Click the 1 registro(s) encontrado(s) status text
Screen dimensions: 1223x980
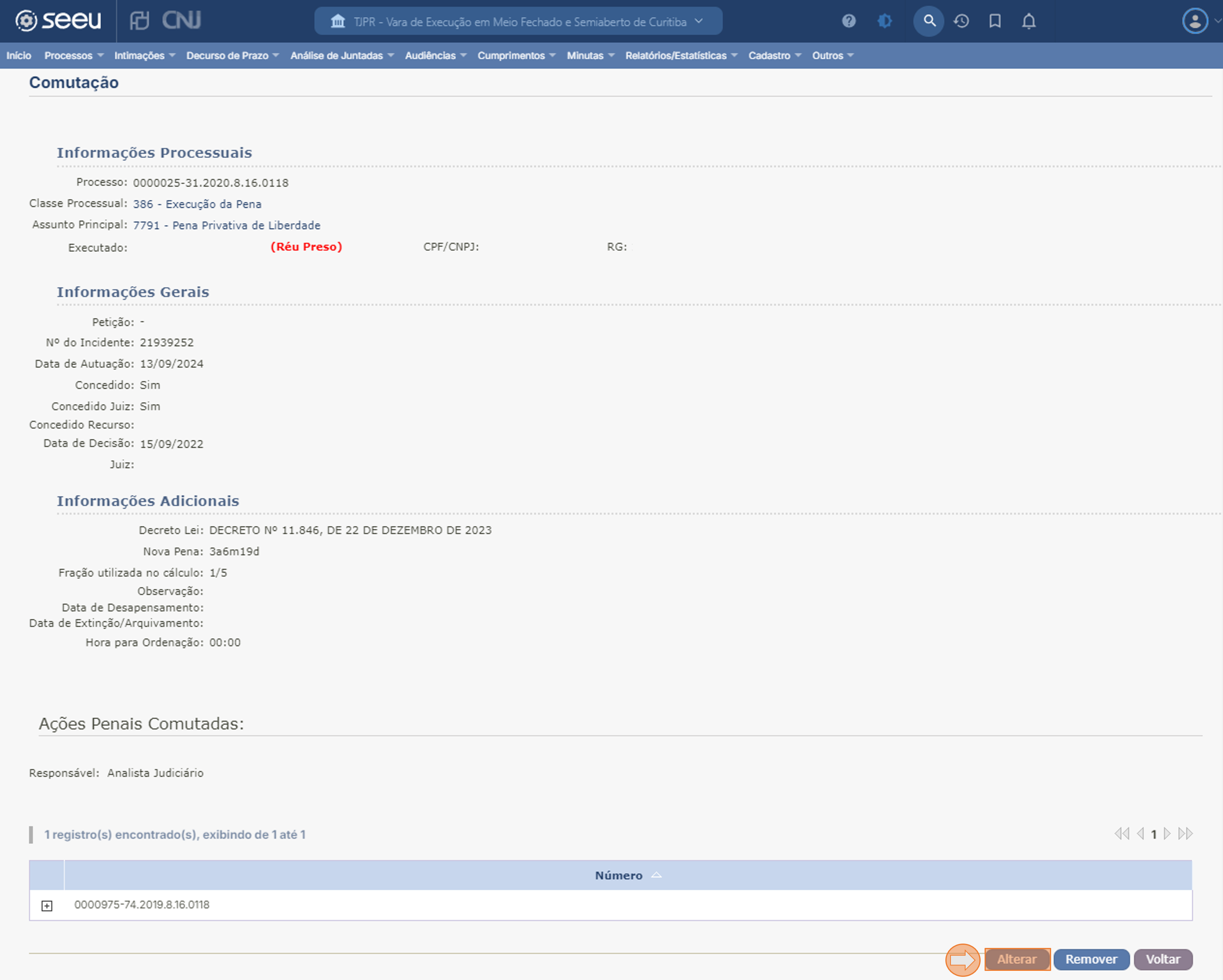click(175, 834)
